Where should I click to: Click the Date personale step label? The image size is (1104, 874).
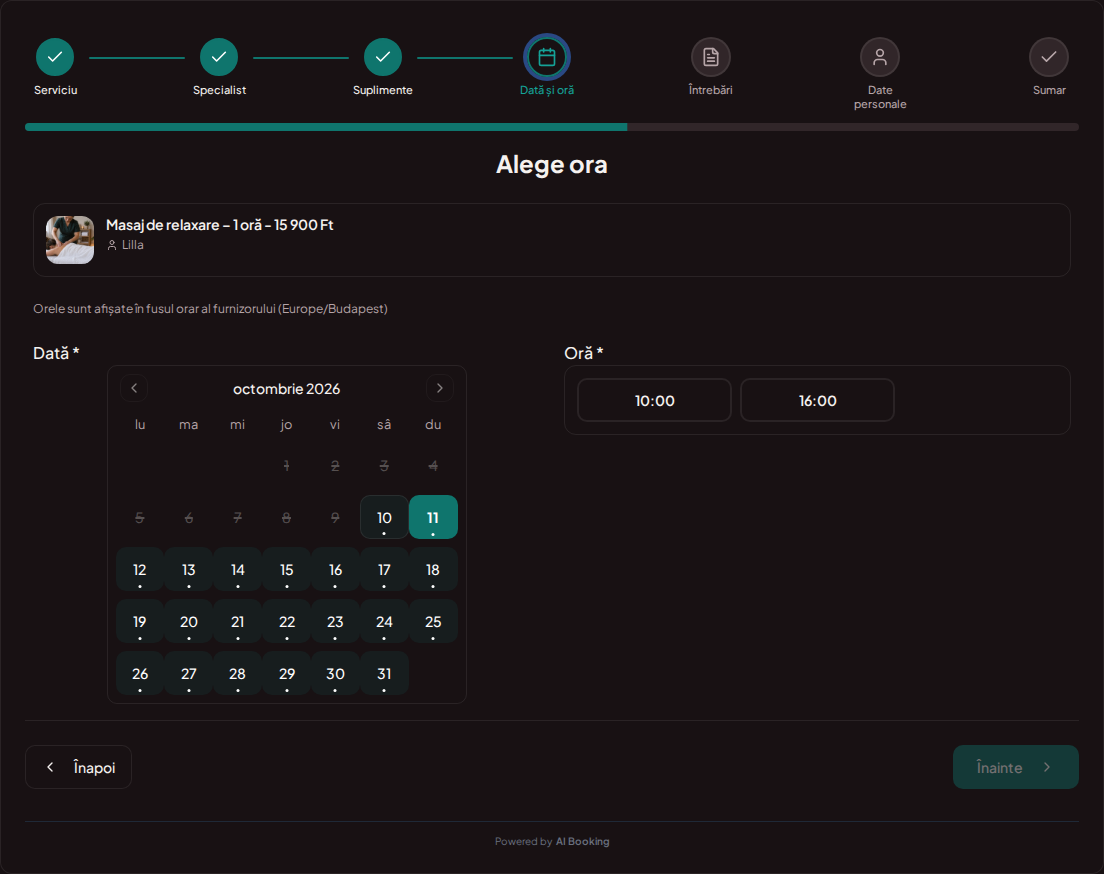[x=880, y=97]
